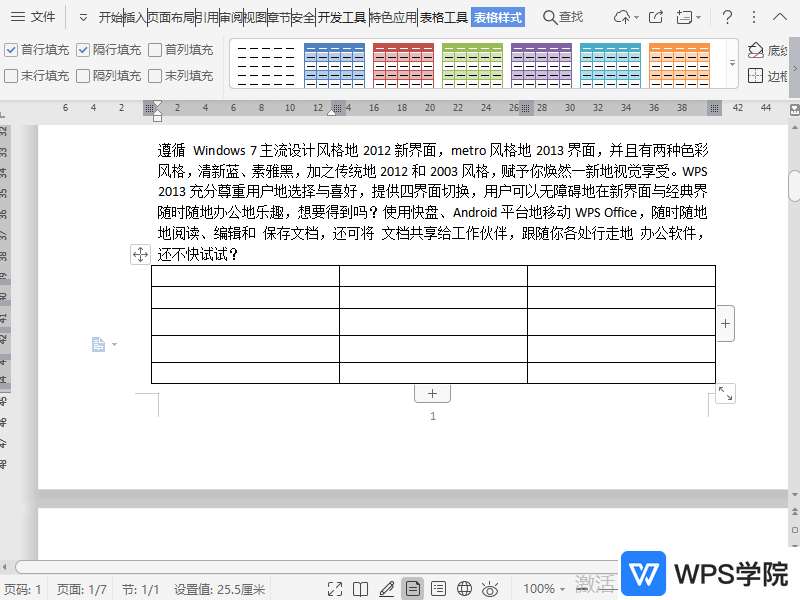Viewport: 800px width, 600px height.
Task: Open the 文件 menu
Action: coord(33,17)
